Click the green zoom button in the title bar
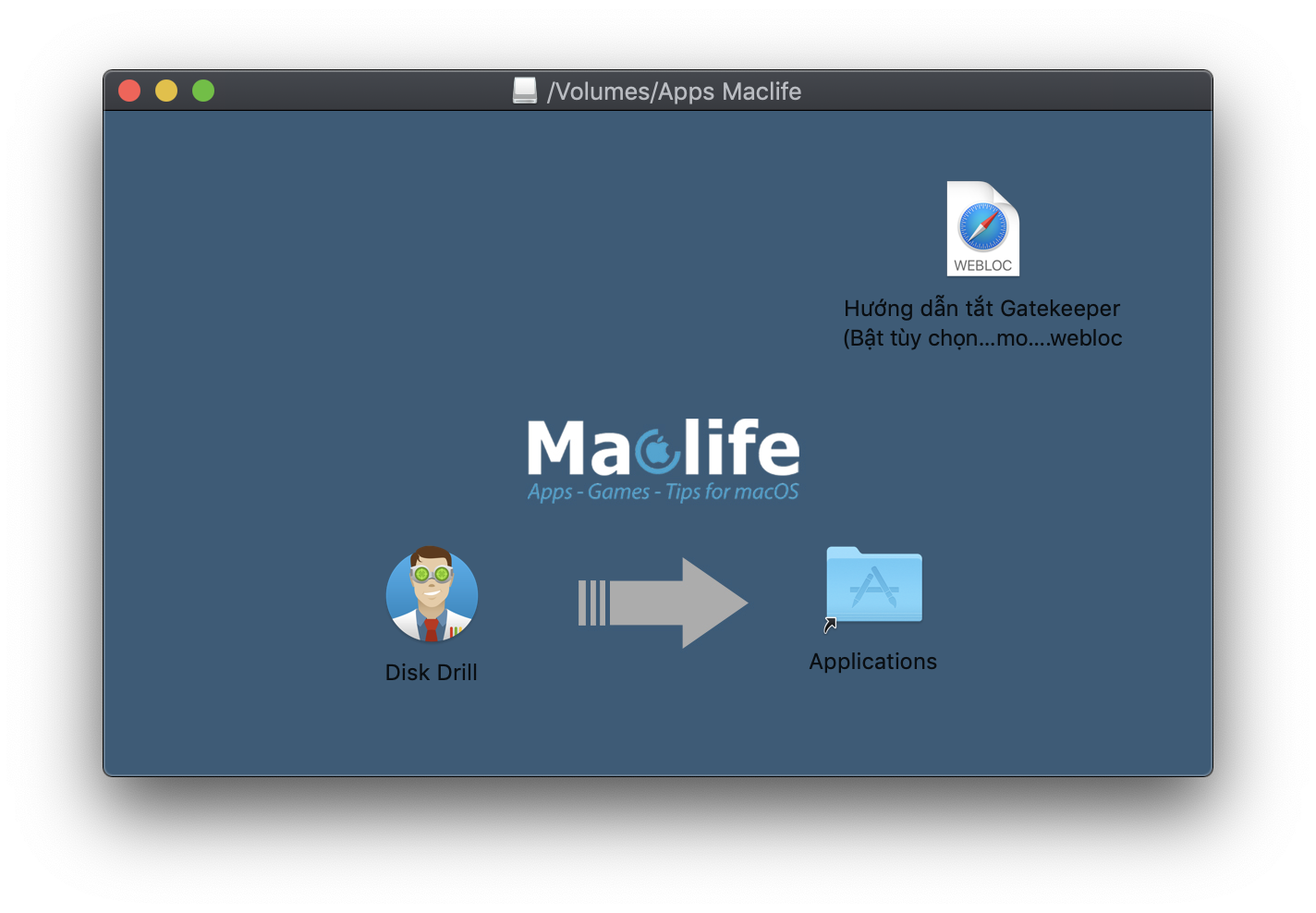This screenshot has height=913, width=1316. tap(203, 90)
